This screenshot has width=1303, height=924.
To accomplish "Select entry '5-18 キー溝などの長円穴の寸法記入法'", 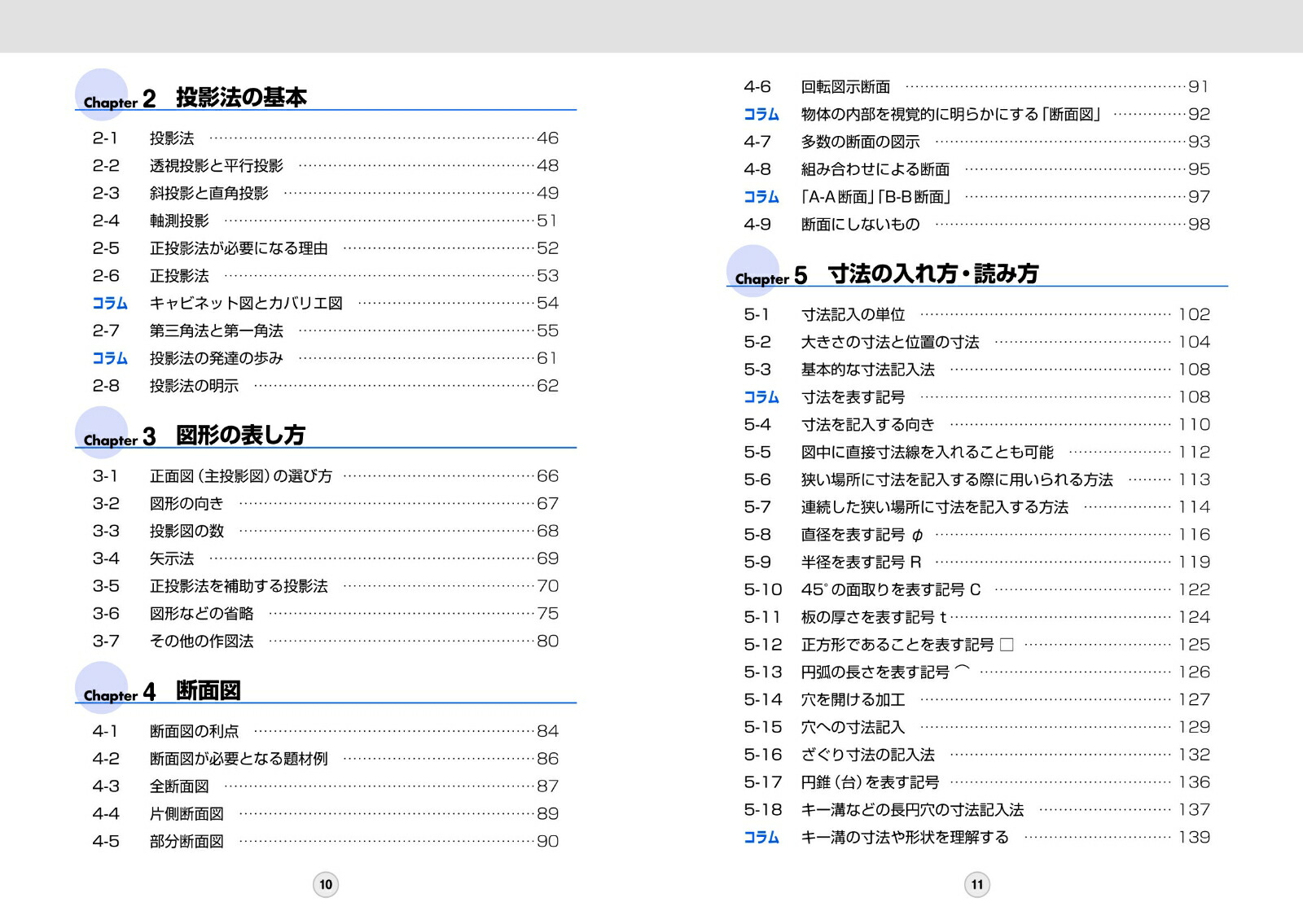I will click(x=977, y=810).
